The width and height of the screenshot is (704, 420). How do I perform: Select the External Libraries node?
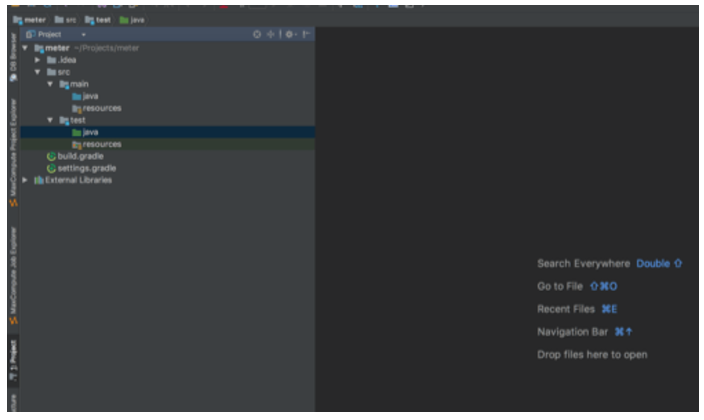[x=73, y=180]
